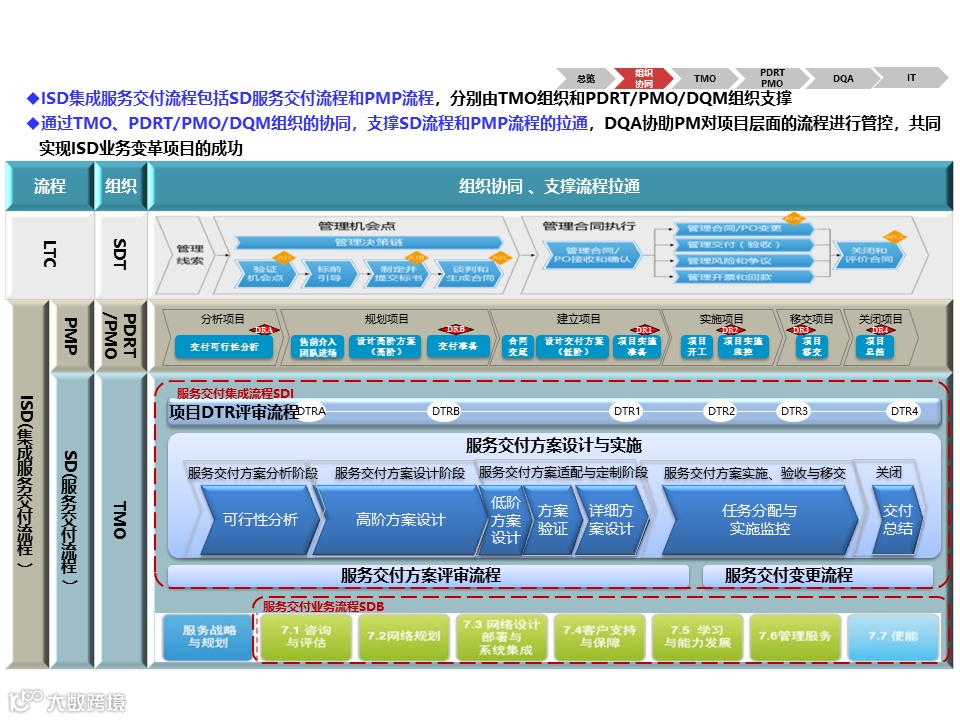Select the TMO organization cell
Image resolution: width=960 pixels, height=720 pixels.
click(121, 520)
